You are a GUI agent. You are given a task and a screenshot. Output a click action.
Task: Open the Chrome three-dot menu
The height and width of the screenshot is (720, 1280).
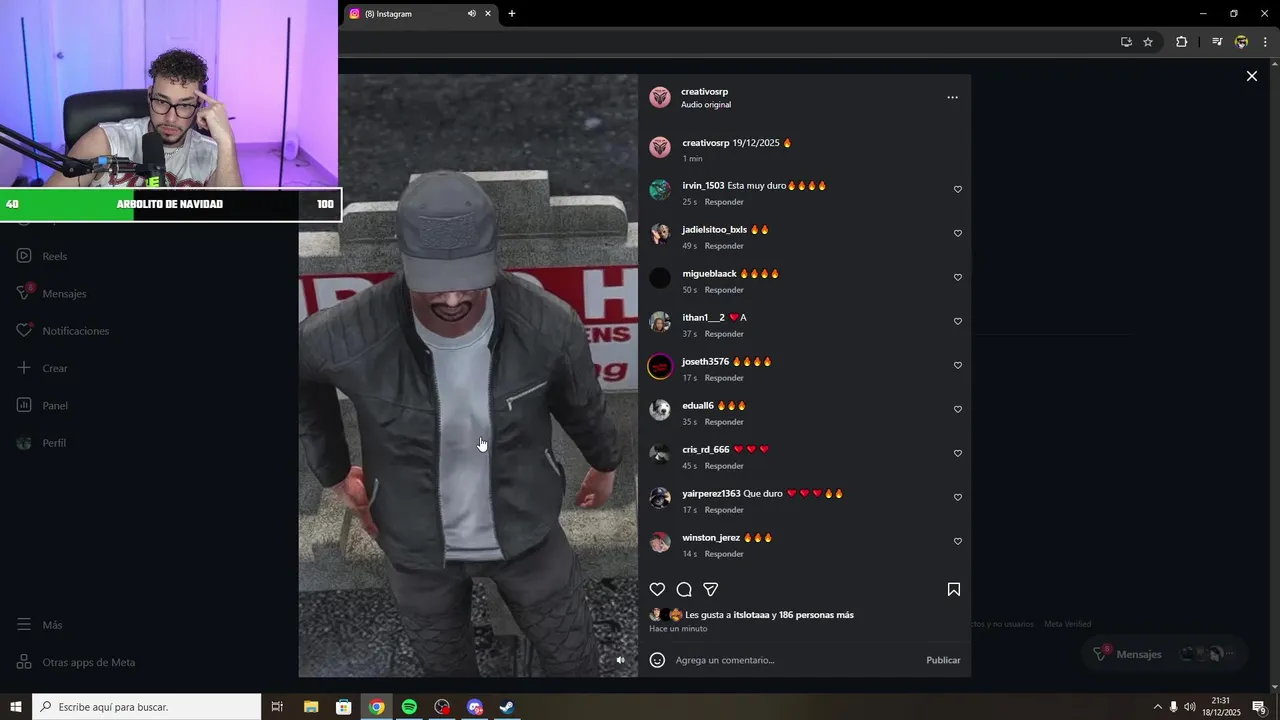(x=1265, y=42)
